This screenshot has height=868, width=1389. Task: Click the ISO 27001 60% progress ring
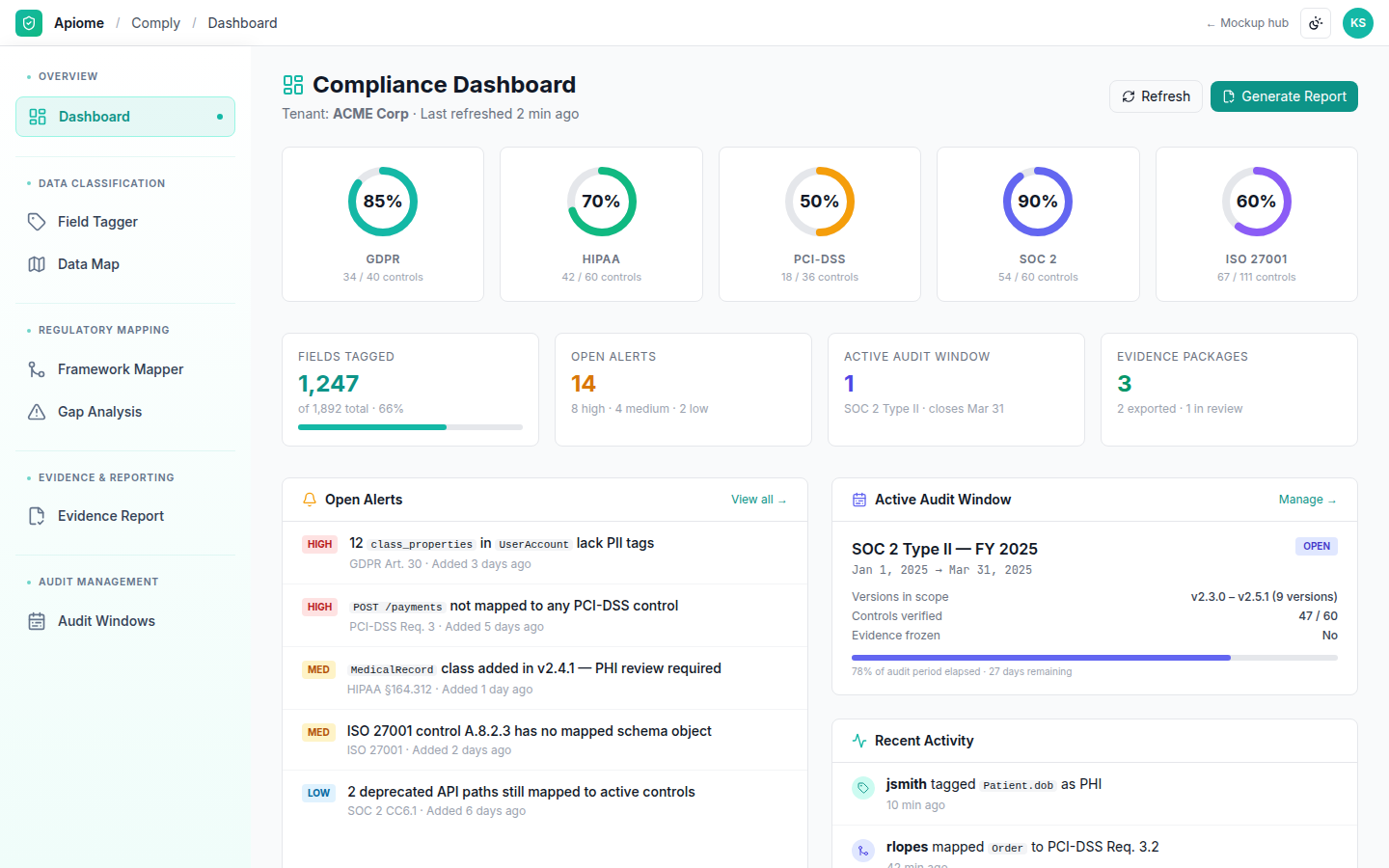[1257, 202]
